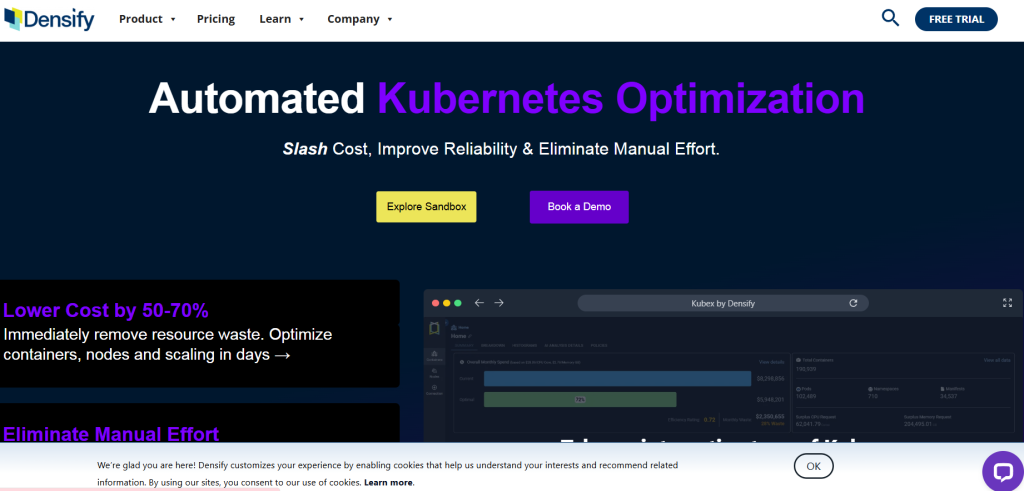Expand the Learn dropdown menu
The width and height of the screenshot is (1024, 491).
[x=282, y=19]
